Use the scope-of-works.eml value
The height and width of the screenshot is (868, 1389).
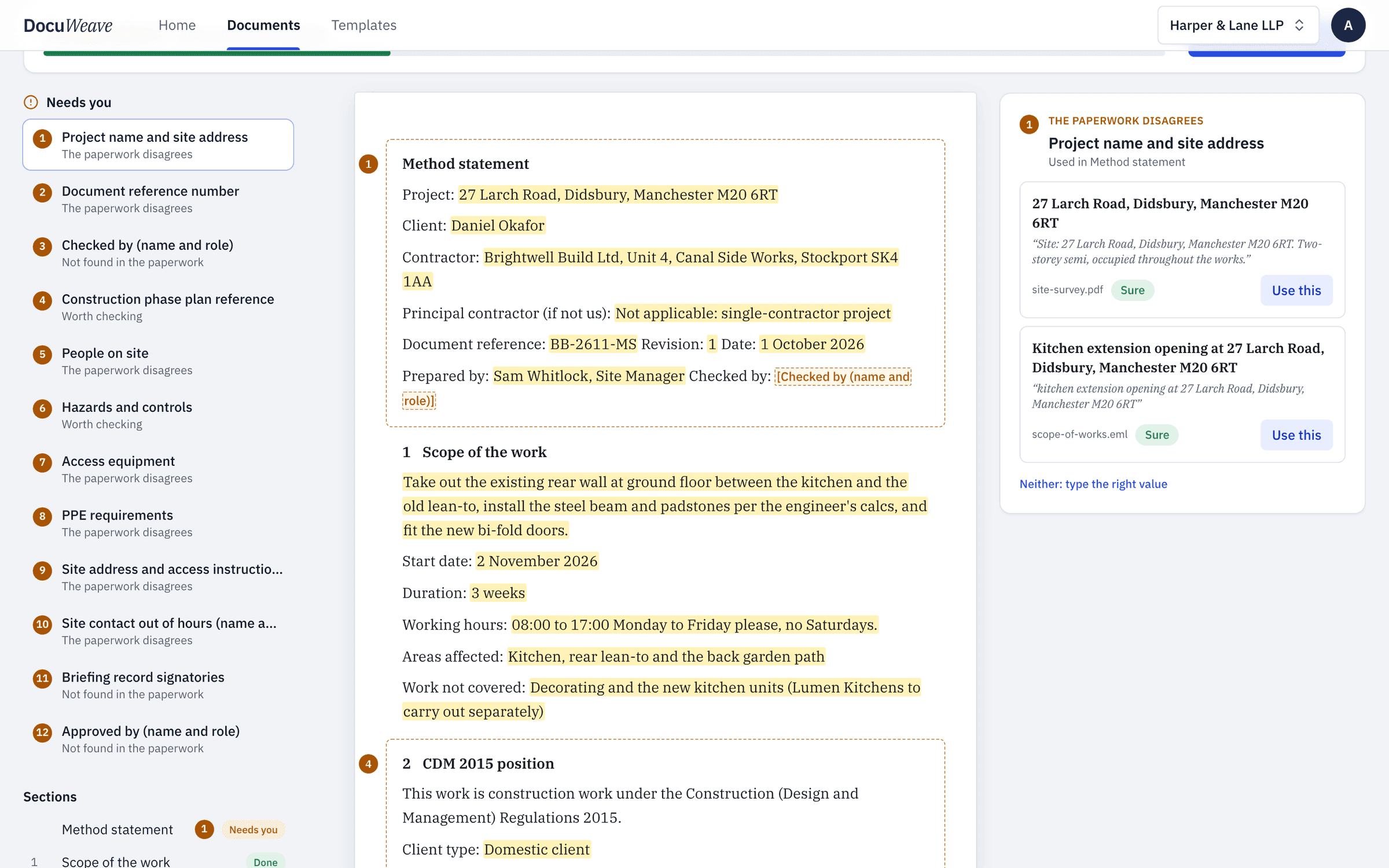coord(1296,435)
